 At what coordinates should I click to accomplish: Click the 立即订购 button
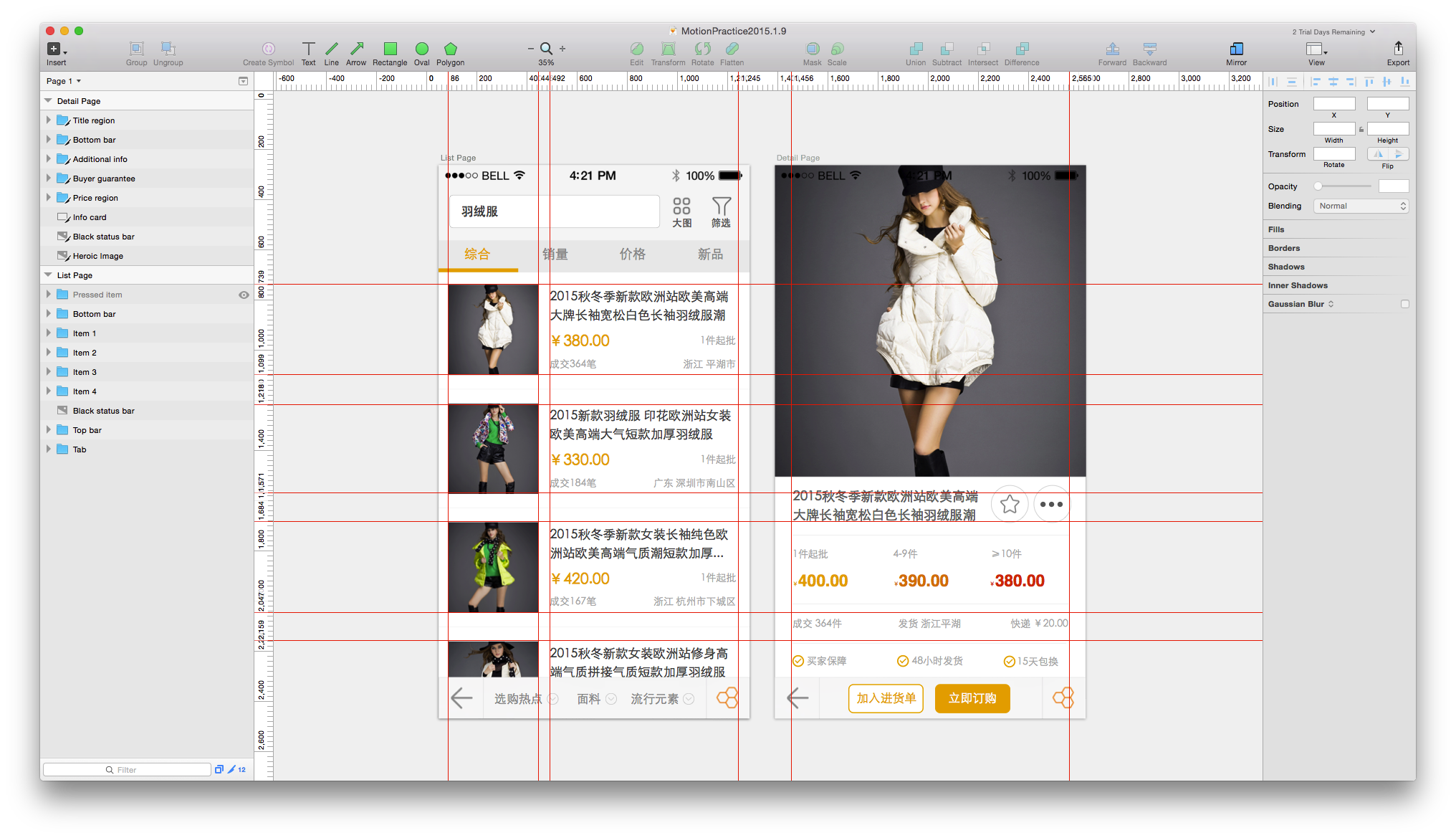click(x=974, y=698)
